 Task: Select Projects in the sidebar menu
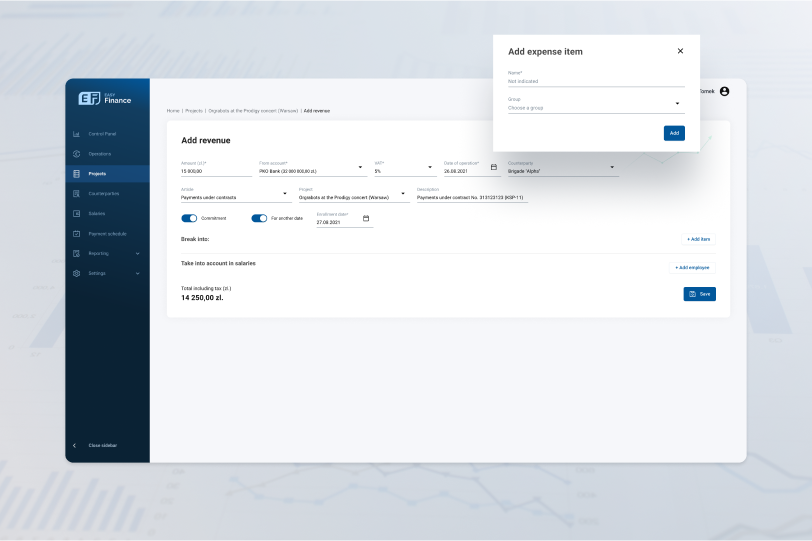pyautogui.click(x=97, y=174)
